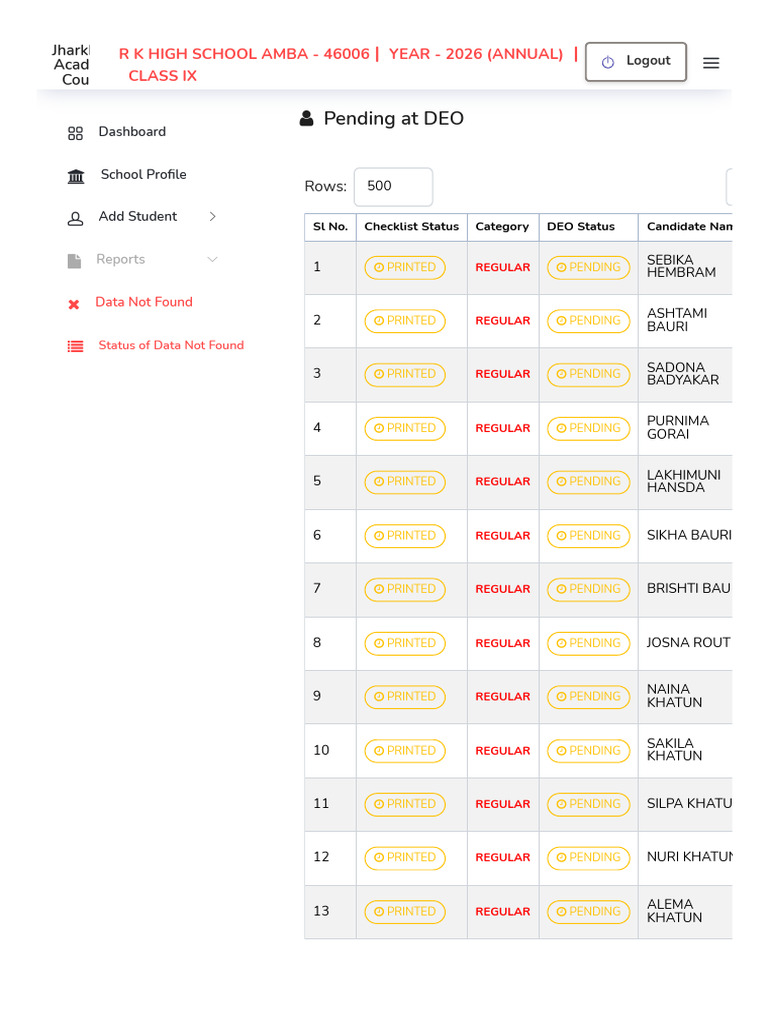This screenshot has width=768, height=1024.
Task: Open the Dashboard menu item
Action: 132,132
